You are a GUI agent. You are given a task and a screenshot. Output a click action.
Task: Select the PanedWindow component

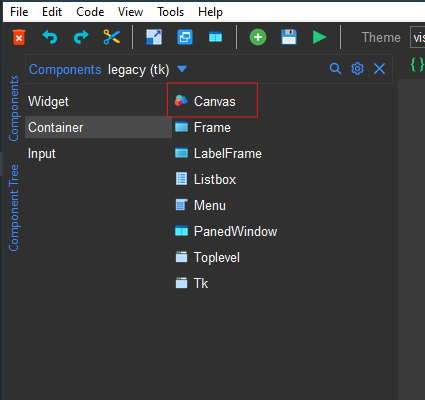[x=226, y=231]
